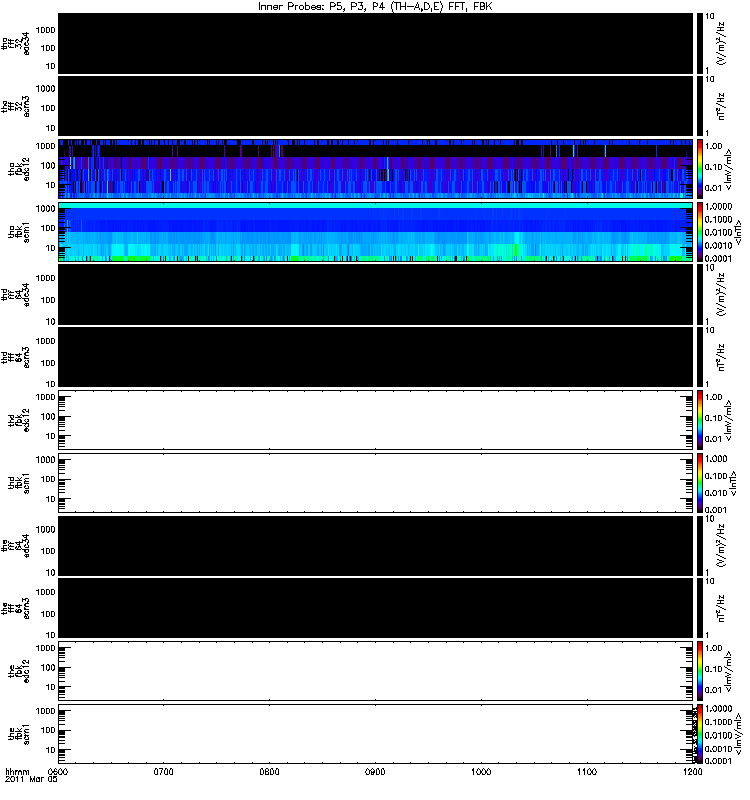
Task: Click the tha fbk edc12 spectrogram panel
Action: coord(376,169)
